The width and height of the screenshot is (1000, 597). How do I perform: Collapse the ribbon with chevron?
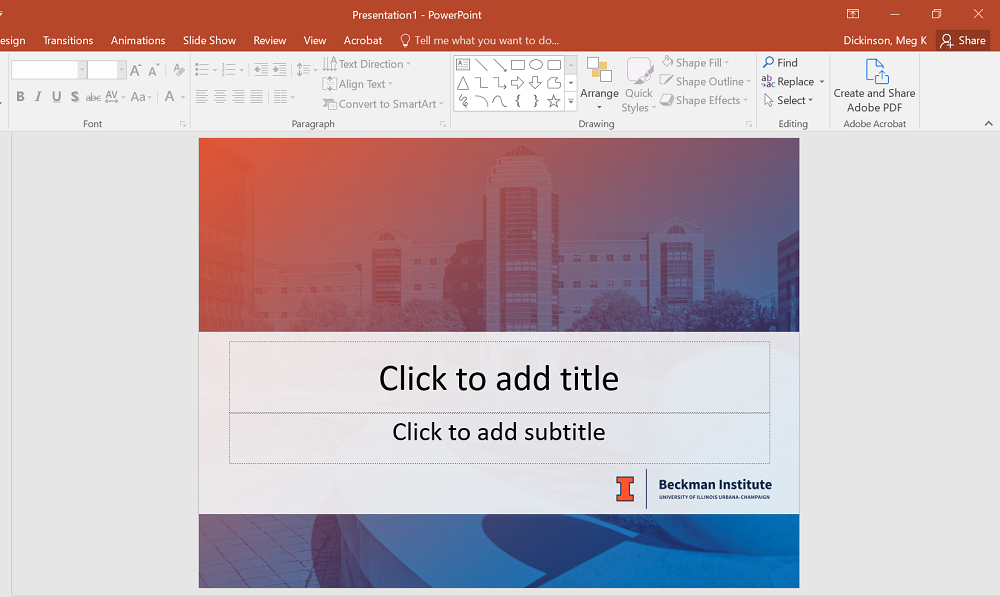click(x=989, y=124)
